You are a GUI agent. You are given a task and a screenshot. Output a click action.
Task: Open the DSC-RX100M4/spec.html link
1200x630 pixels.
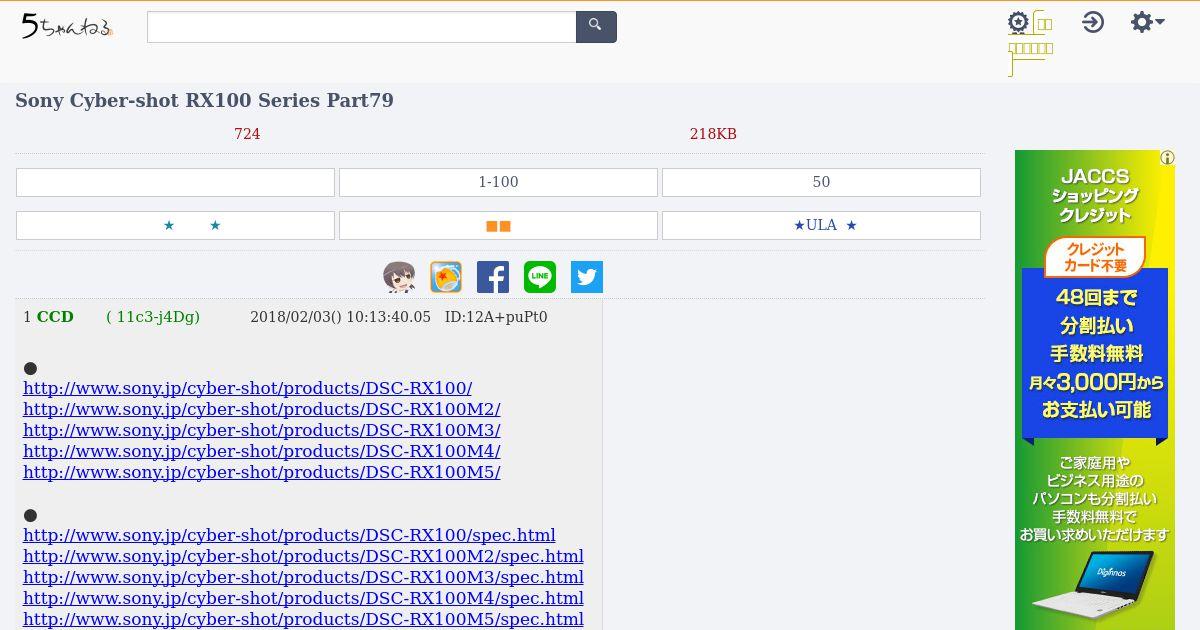pos(303,598)
